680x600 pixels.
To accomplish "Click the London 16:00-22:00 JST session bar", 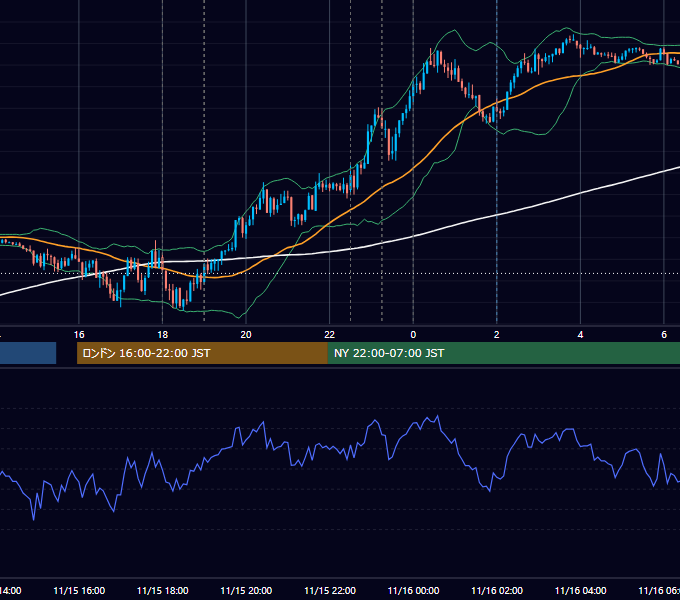I will (x=202, y=353).
